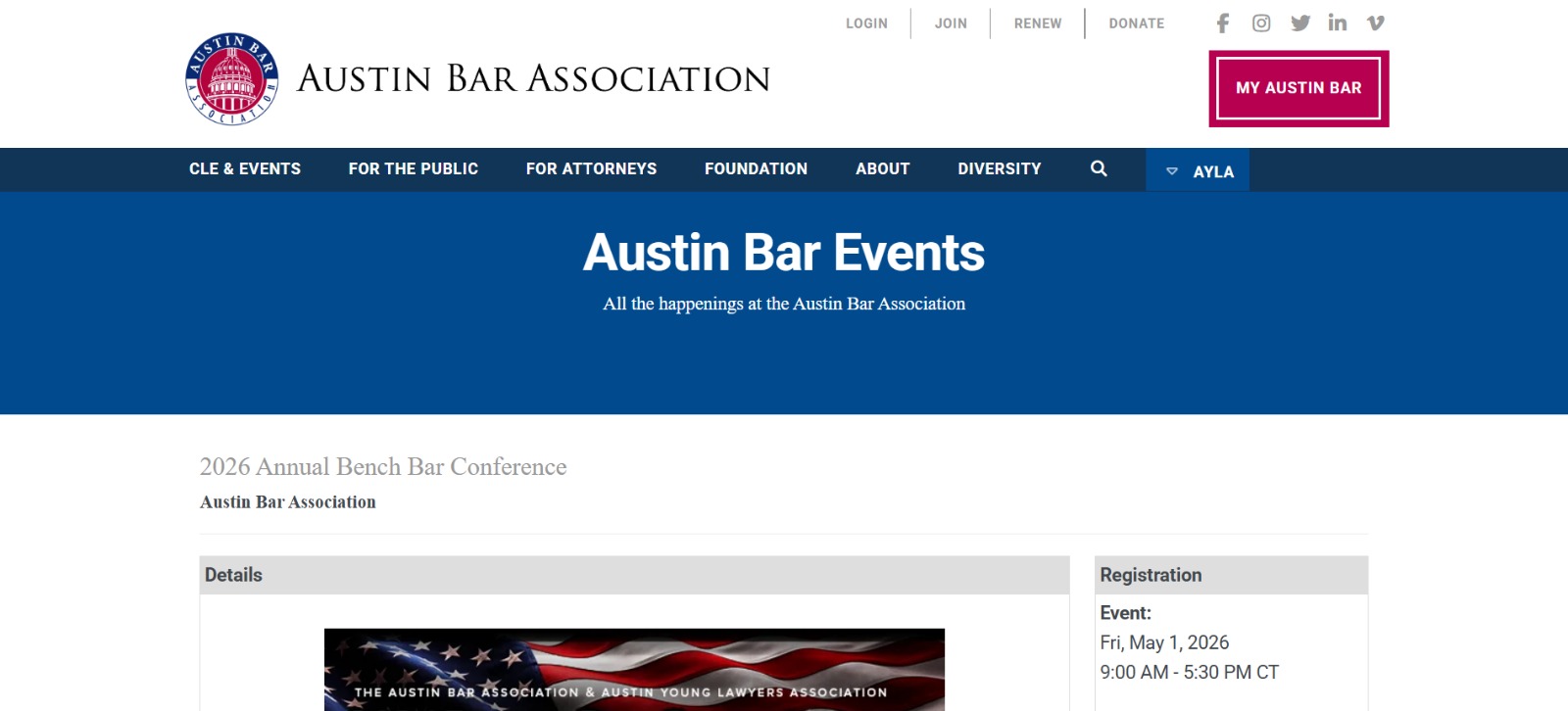This screenshot has width=1568, height=711.
Task: Select the Foundation menu item
Action: tap(756, 168)
